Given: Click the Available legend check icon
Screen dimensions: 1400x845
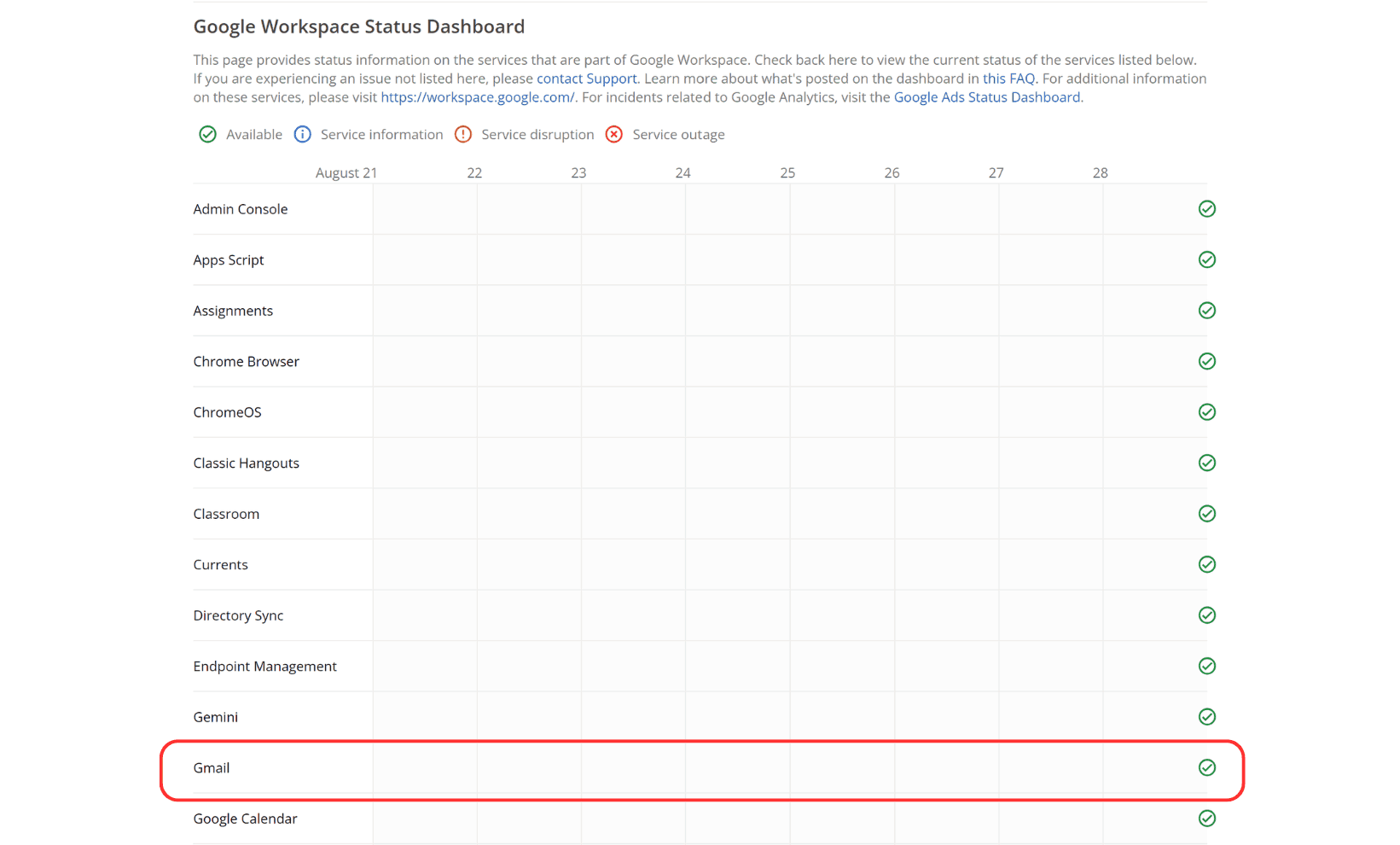Looking at the screenshot, I should point(207,134).
